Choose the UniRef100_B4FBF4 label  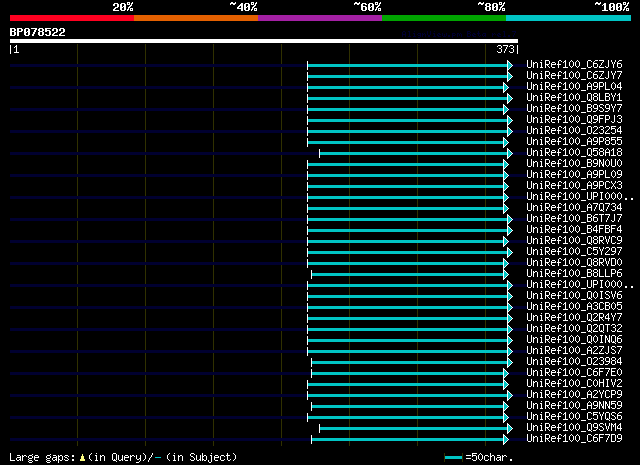(x=574, y=230)
